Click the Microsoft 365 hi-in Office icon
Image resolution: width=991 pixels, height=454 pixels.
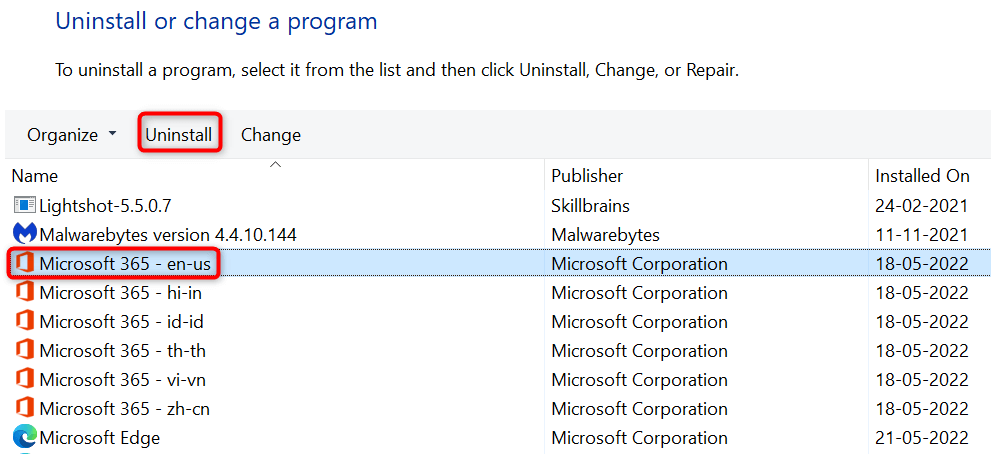tap(25, 293)
